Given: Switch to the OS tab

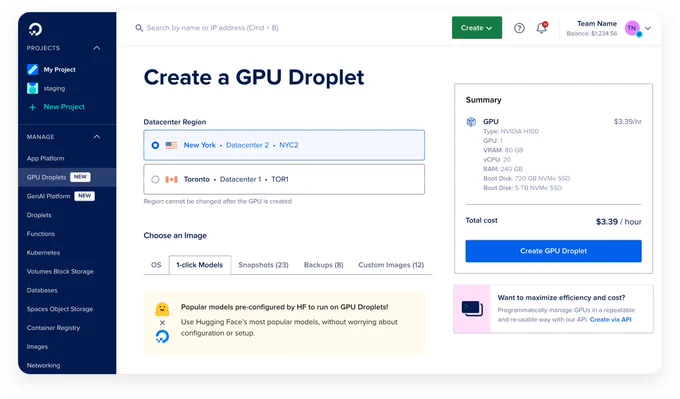Looking at the screenshot, I should pyautogui.click(x=156, y=265).
